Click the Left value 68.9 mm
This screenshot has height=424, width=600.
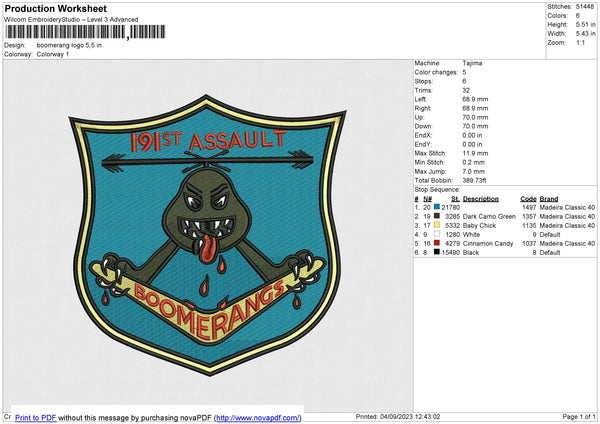pyautogui.click(x=475, y=99)
